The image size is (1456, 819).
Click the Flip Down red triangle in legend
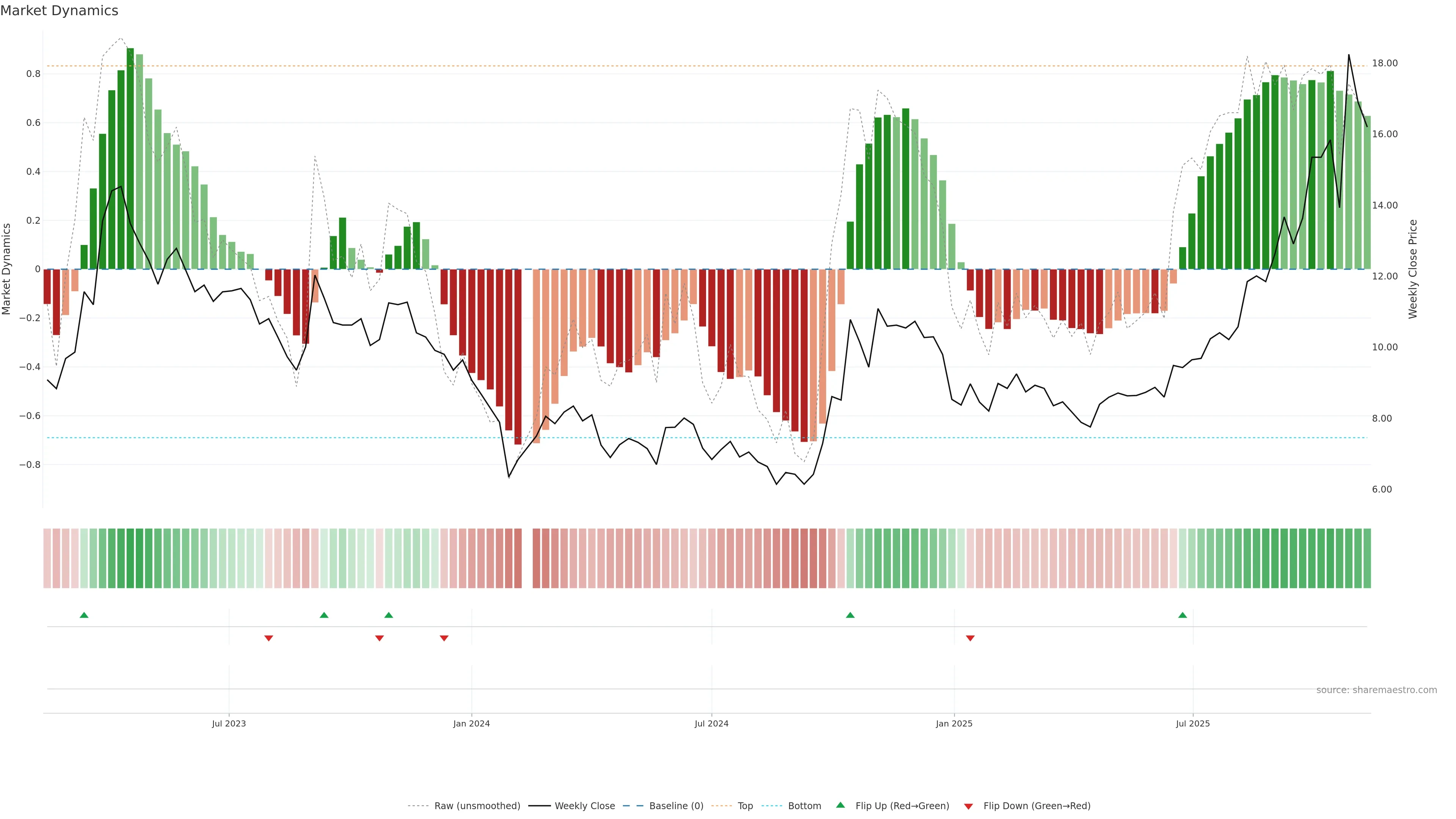(x=968, y=806)
